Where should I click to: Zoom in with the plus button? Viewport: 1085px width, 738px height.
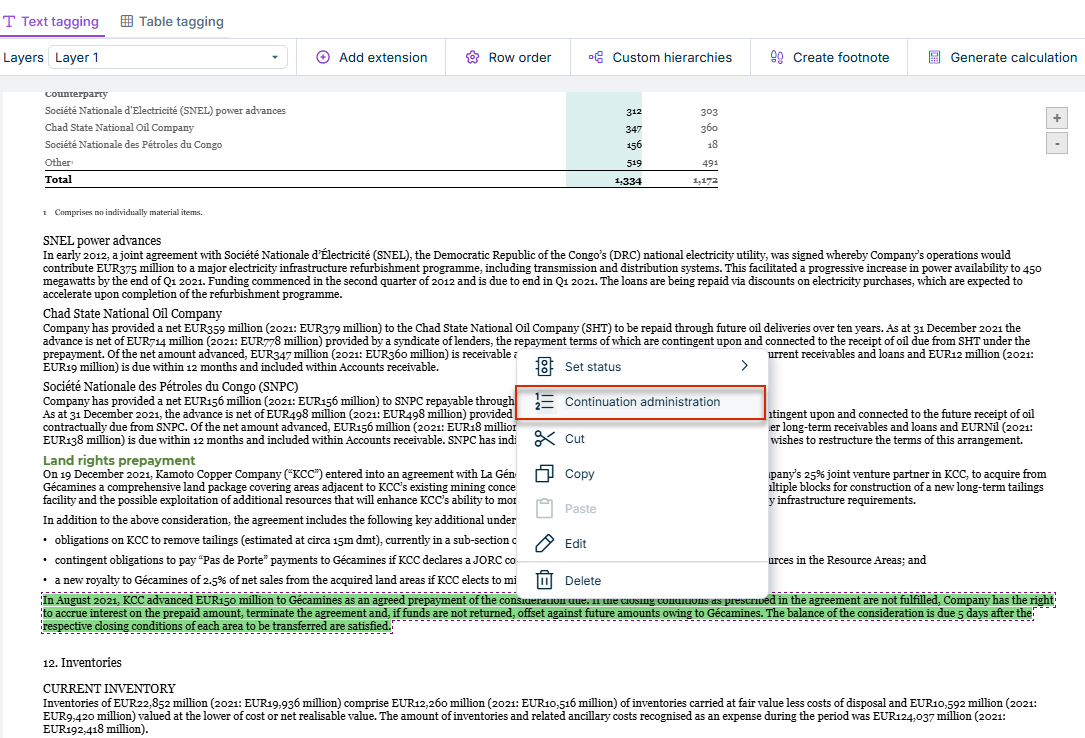click(1057, 118)
